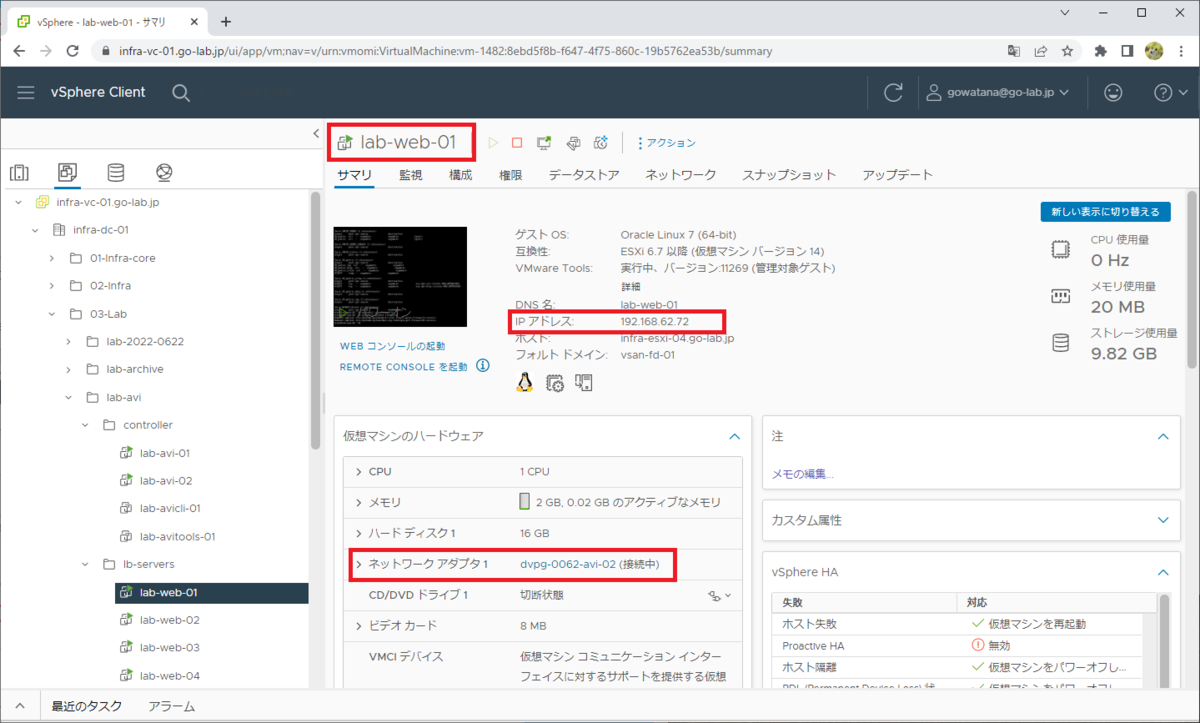
Task: Launch the VM console icon
Action: coord(544,143)
